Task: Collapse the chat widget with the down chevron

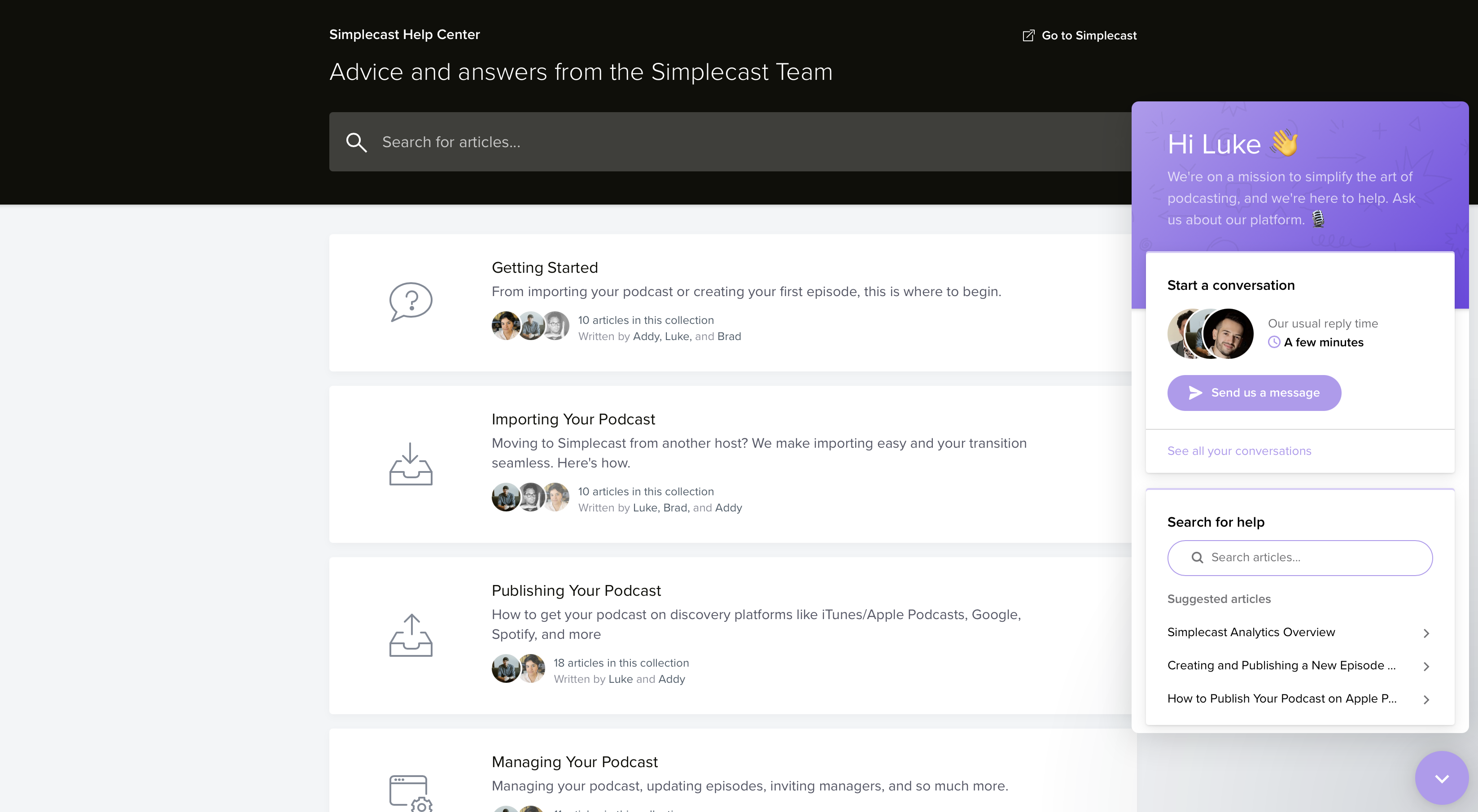Action: click(x=1441, y=777)
